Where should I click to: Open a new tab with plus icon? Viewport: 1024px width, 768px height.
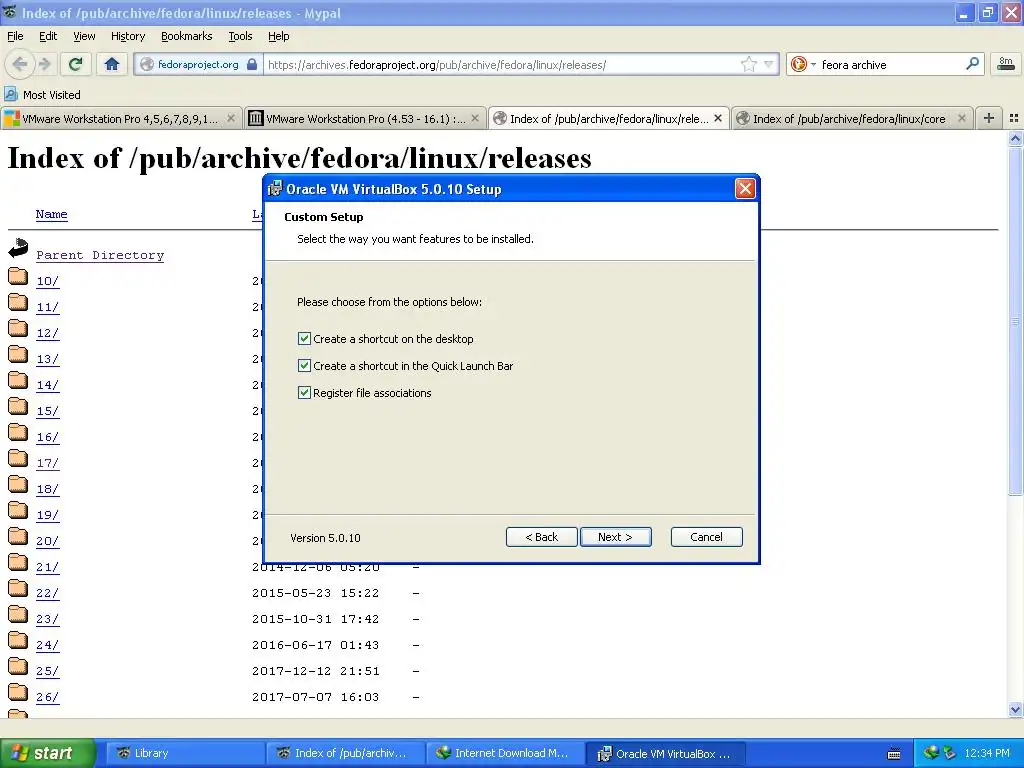click(x=989, y=118)
